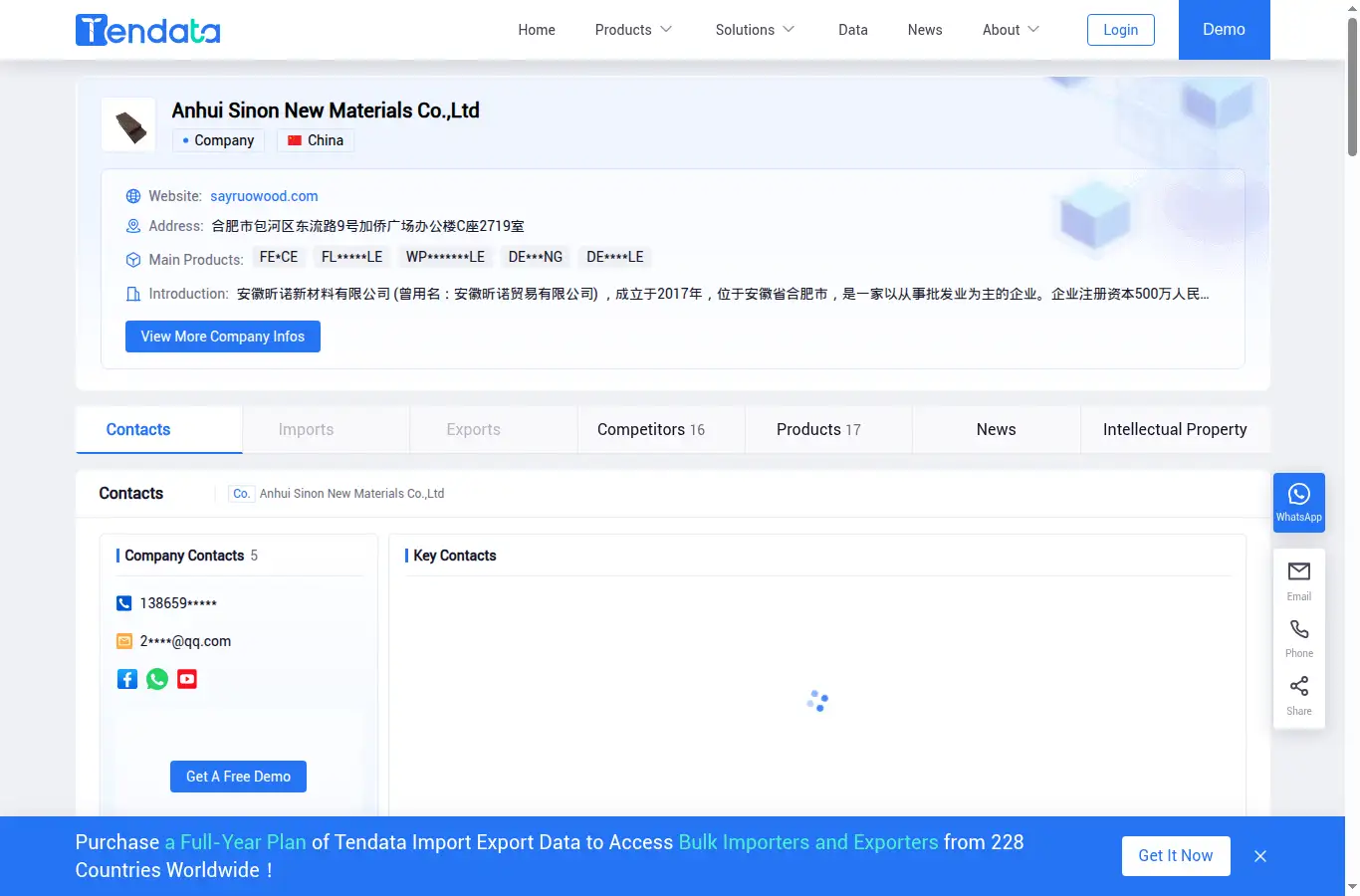Image resolution: width=1360 pixels, height=896 pixels.
Task: Close the purchase promotion banner
Action: tap(1260, 856)
